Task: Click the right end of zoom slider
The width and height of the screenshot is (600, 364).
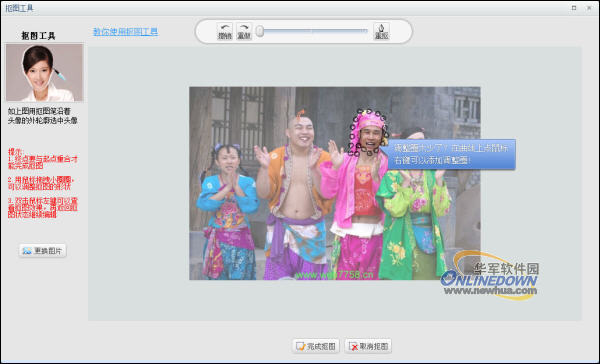Action: (367, 31)
